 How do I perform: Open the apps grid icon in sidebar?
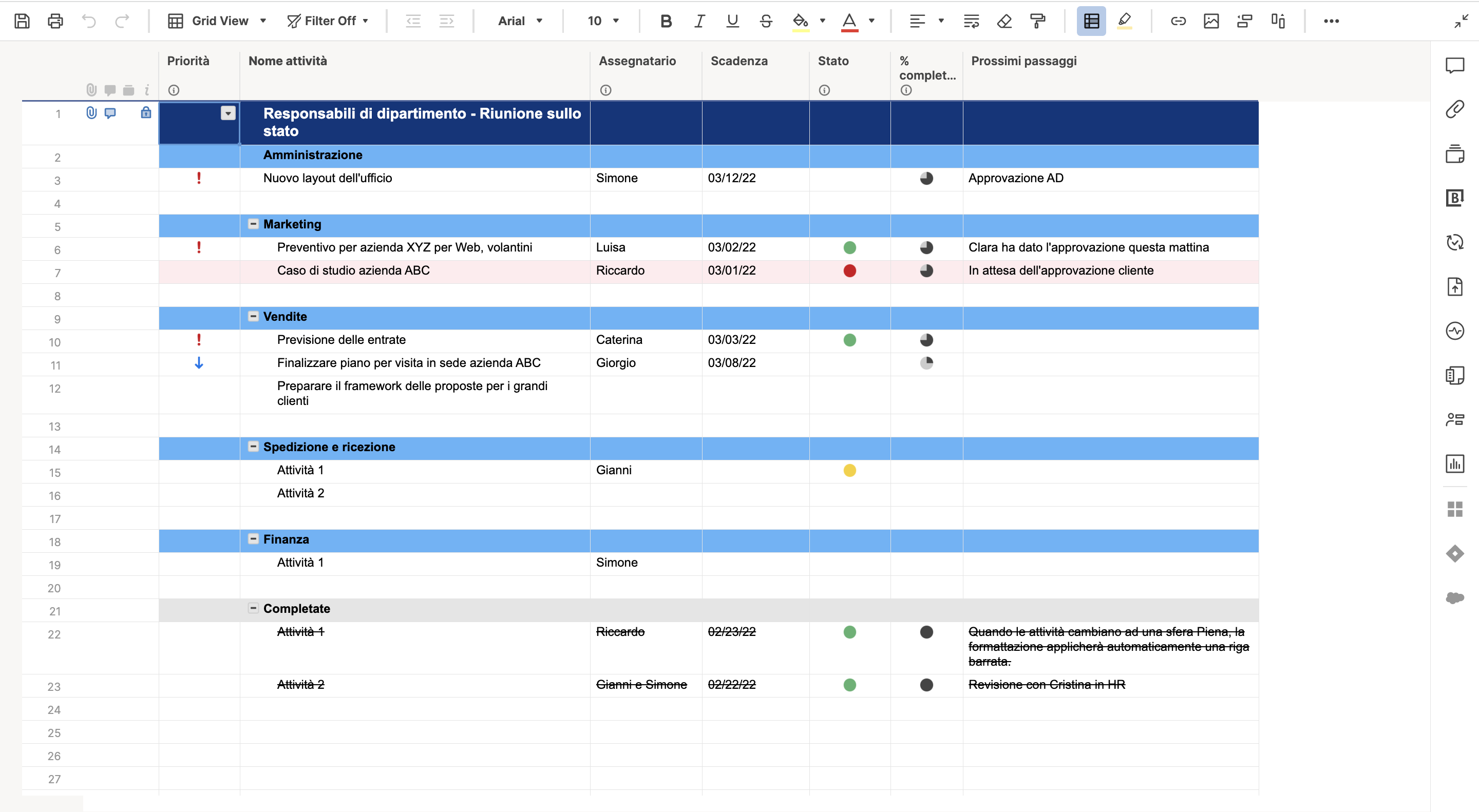click(1454, 509)
